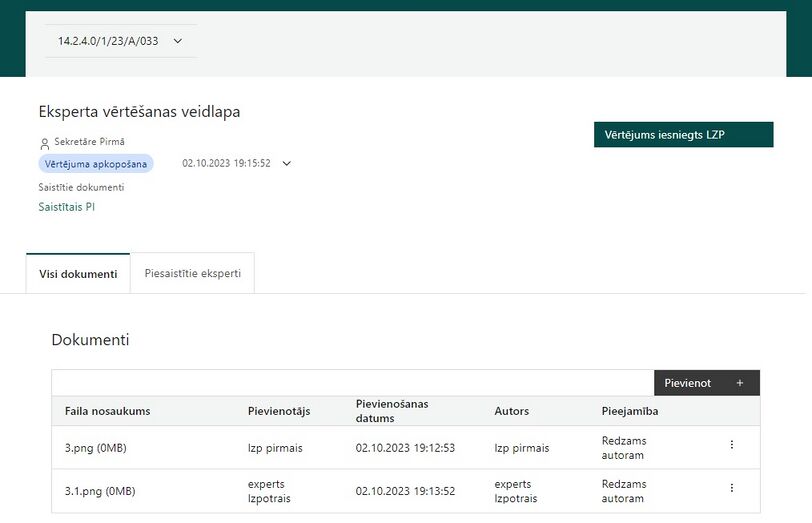
Task: Click the Autors column header
Action: (512, 411)
